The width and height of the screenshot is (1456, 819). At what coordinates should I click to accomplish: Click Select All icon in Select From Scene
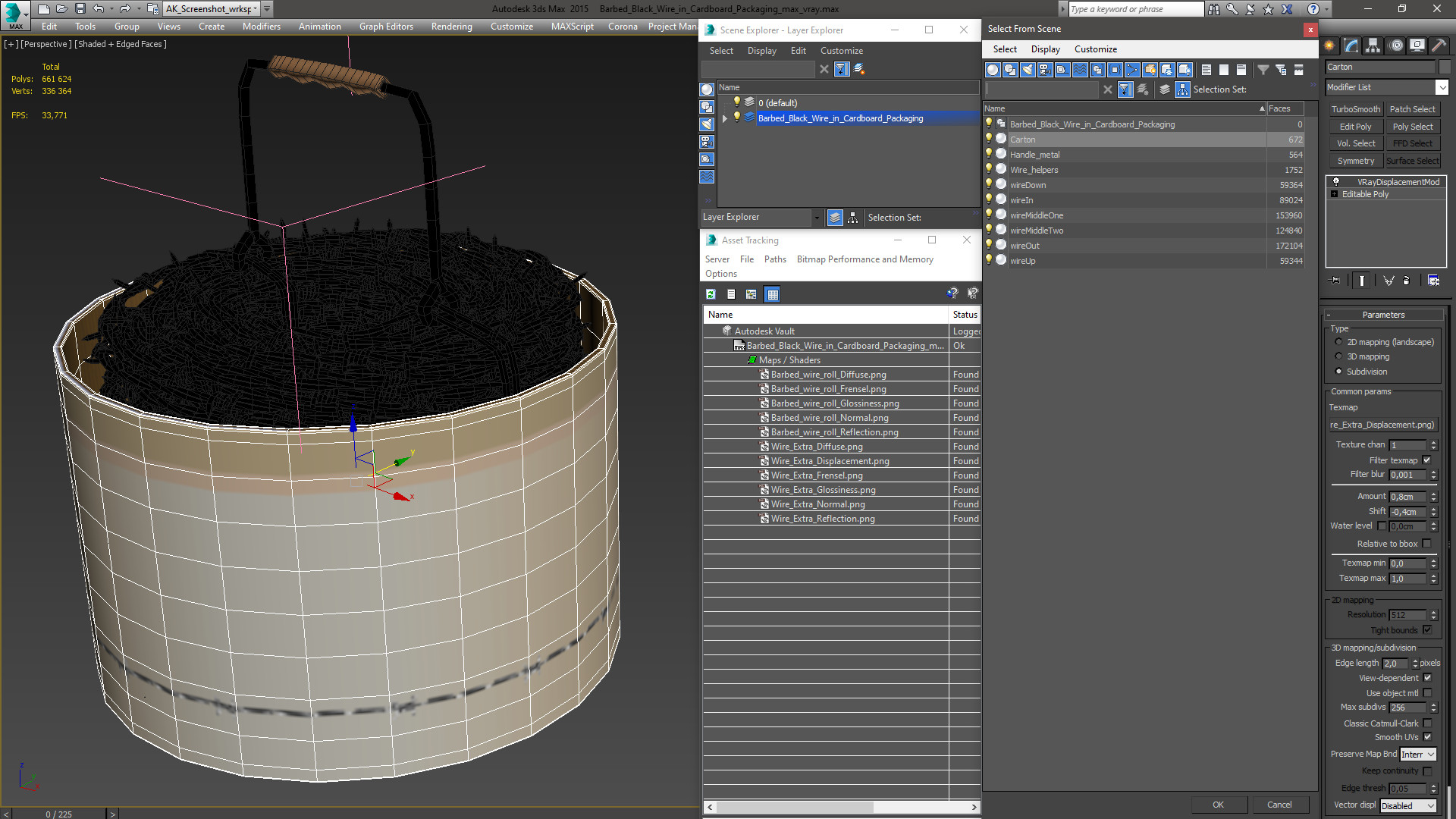[1207, 70]
